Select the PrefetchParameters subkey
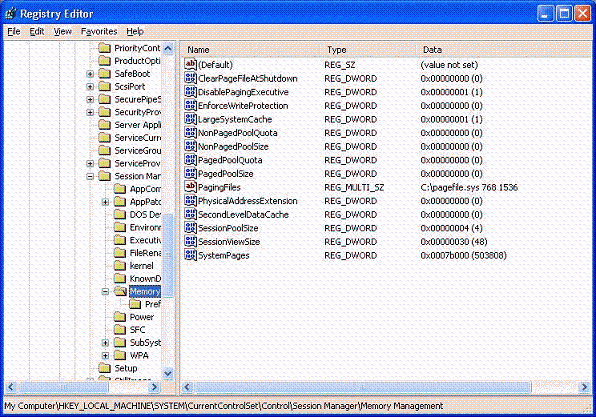596x417 pixels. (152, 304)
